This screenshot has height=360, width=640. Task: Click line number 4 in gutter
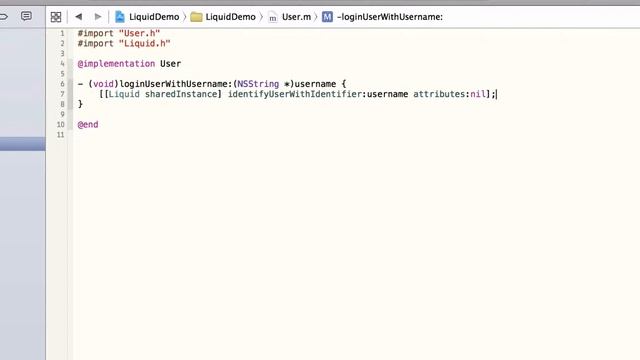pos(62,64)
